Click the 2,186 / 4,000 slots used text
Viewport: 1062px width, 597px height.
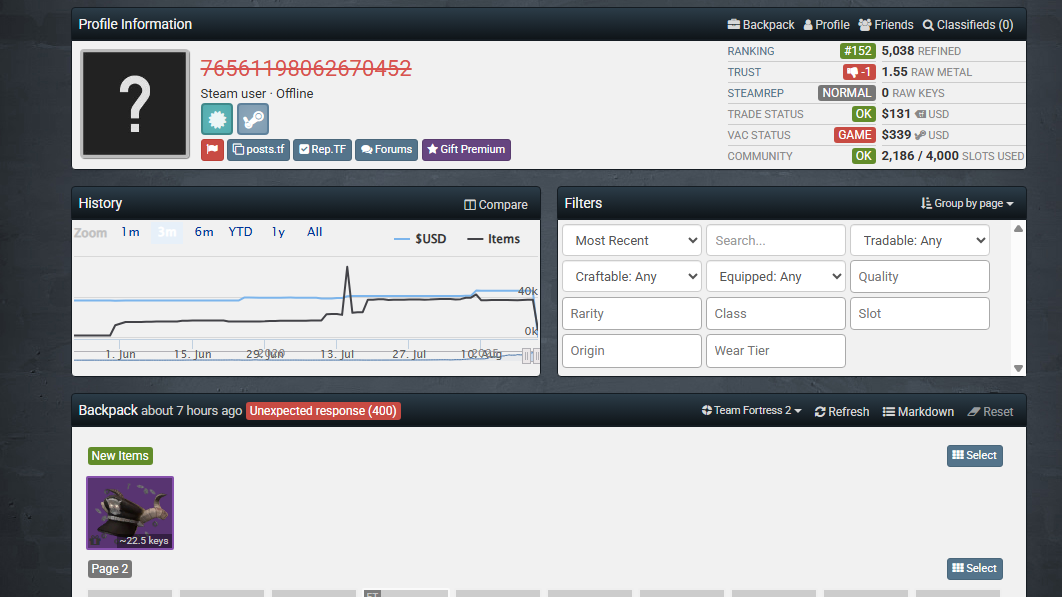pyautogui.click(x=952, y=156)
